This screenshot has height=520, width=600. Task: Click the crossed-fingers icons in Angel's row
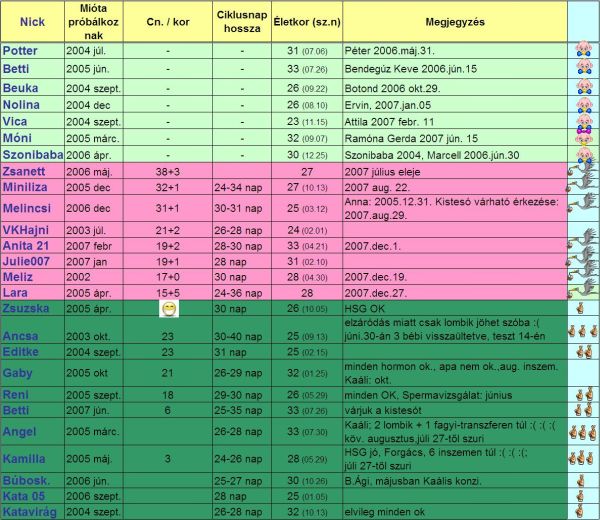click(582, 433)
